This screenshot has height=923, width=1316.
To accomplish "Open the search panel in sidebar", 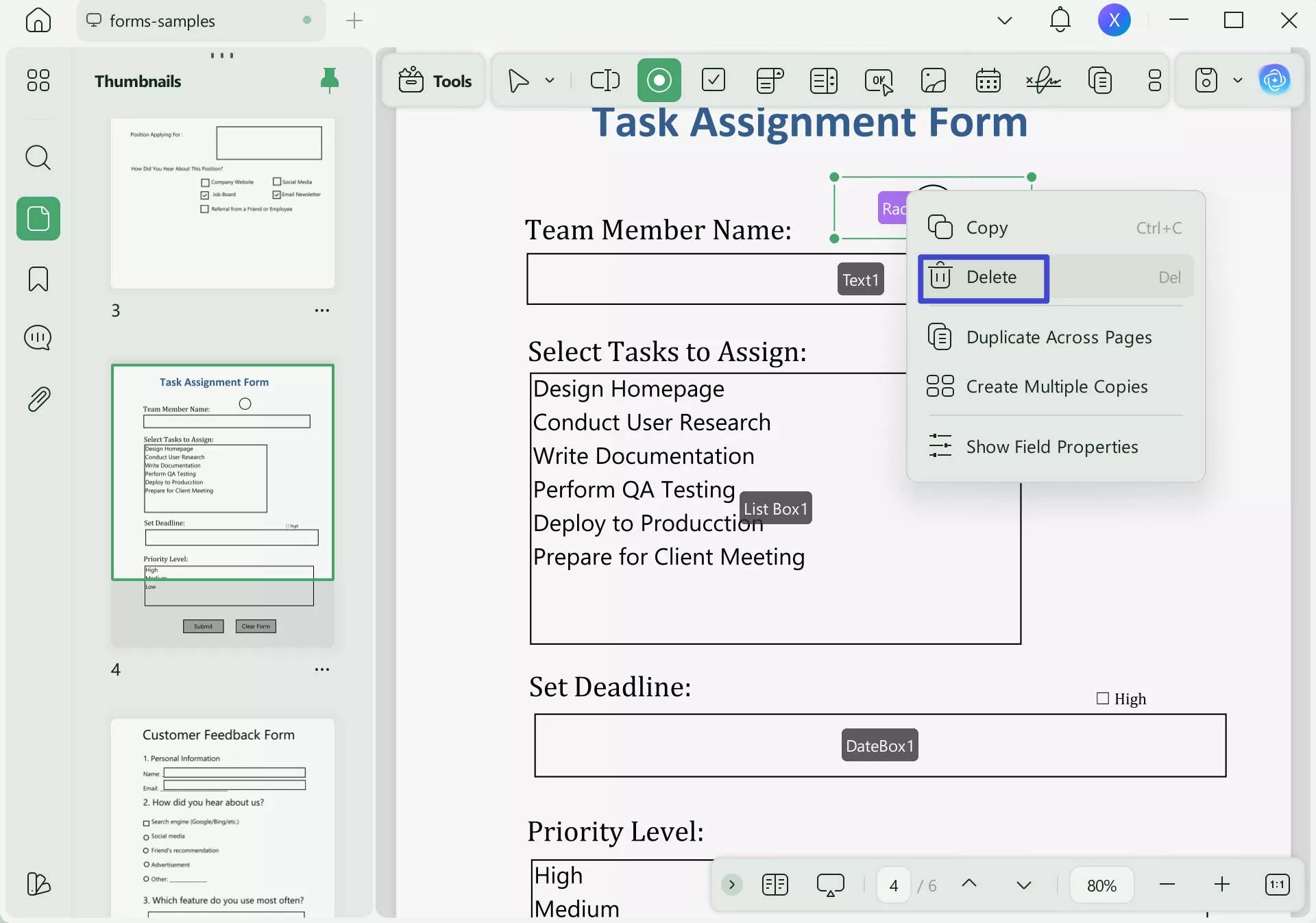I will (38, 158).
